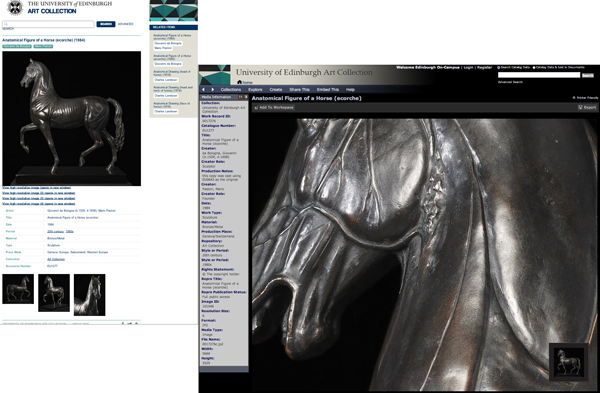Click the search field in the dark header
This screenshot has height=393, width=600.
539,75
